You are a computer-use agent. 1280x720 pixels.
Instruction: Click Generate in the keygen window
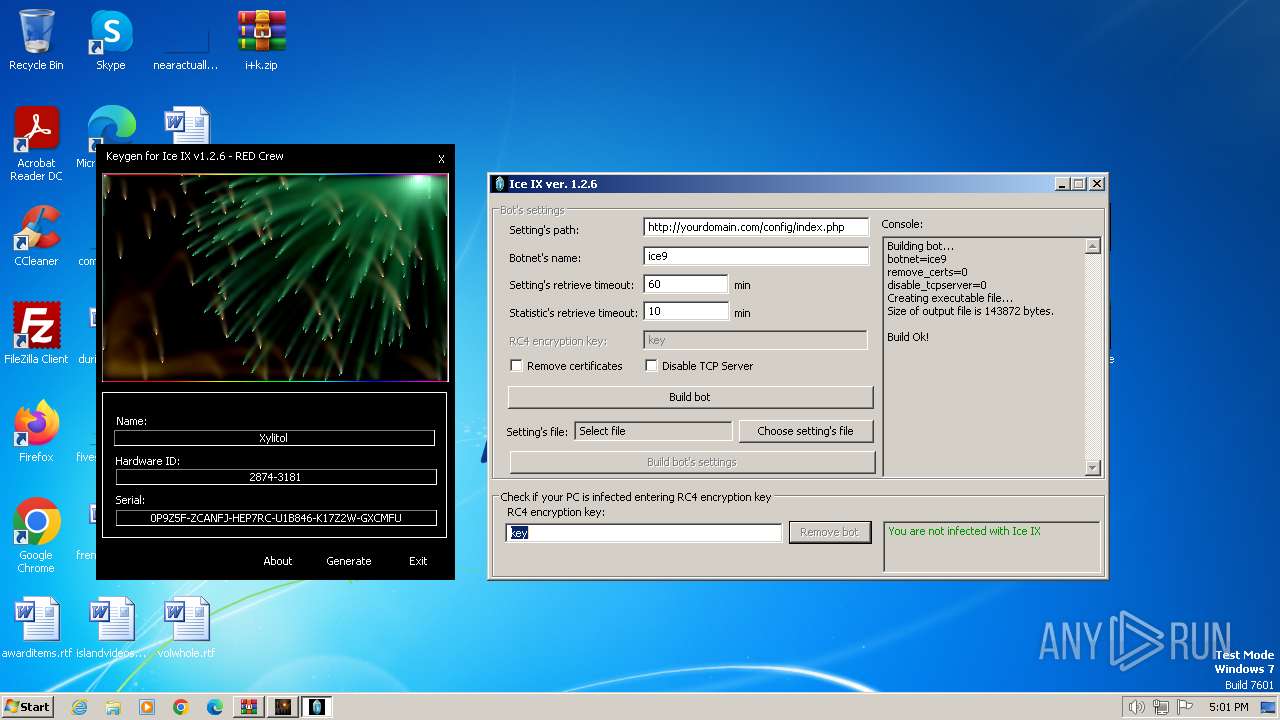pyautogui.click(x=348, y=561)
